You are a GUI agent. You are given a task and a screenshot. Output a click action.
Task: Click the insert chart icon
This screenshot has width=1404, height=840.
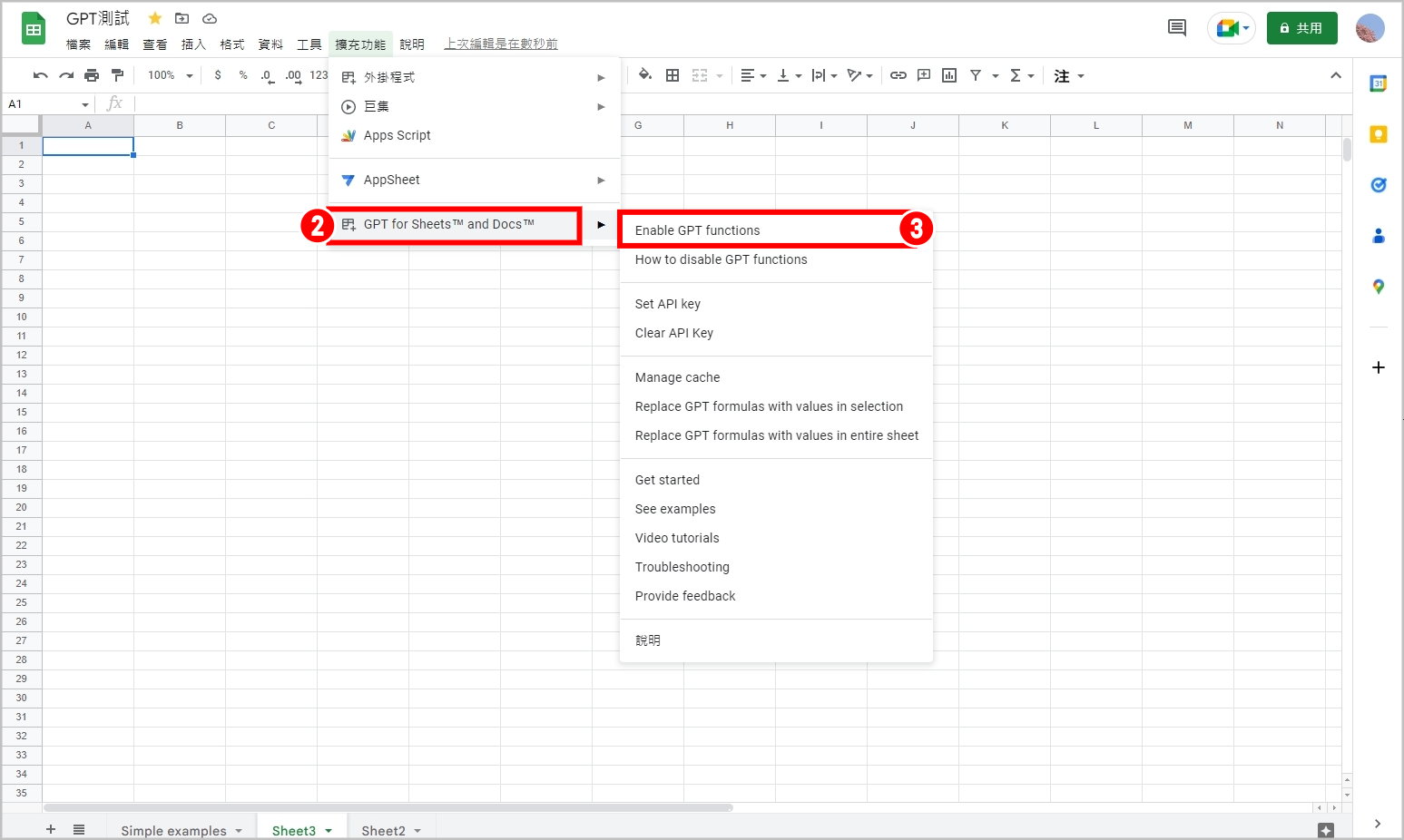tap(949, 75)
